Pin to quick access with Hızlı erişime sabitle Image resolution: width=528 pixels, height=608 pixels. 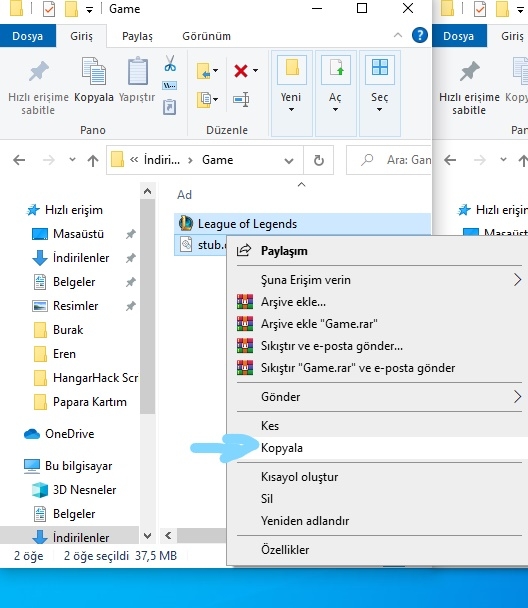coord(38,87)
